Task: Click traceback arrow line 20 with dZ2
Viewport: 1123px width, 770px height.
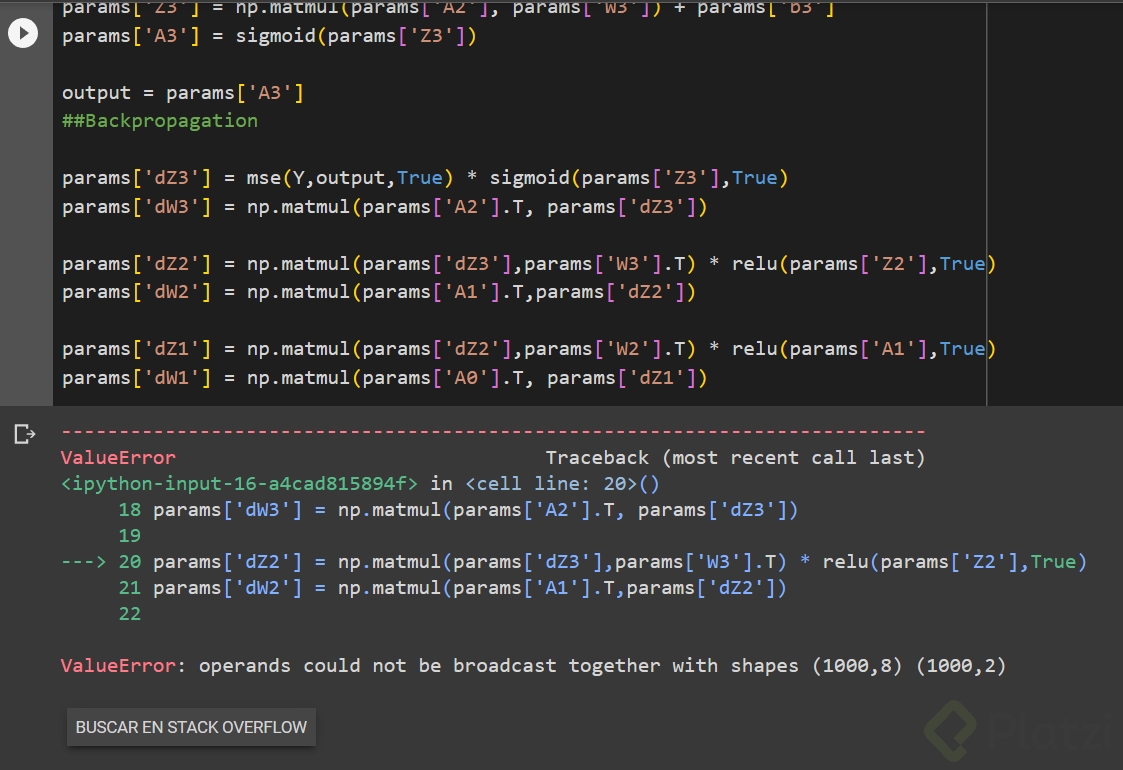Action: click(574, 562)
